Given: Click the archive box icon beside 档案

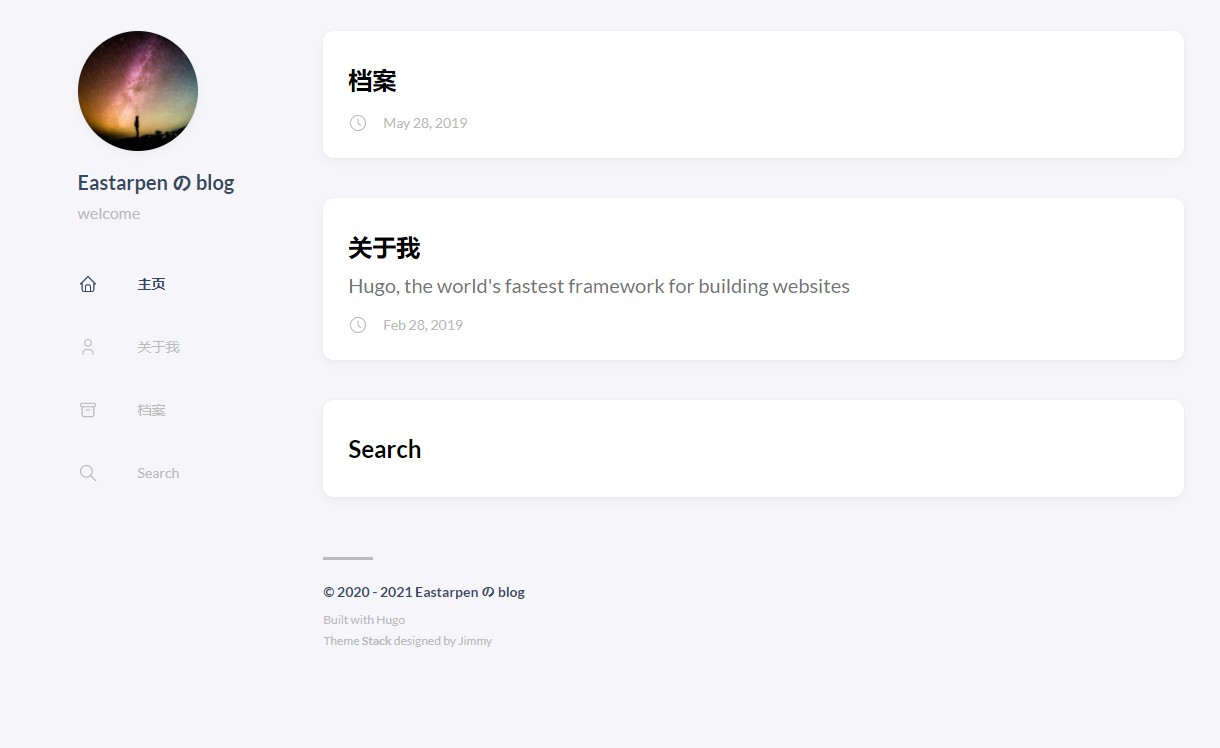Looking at the screenshot, I should 88,409.
